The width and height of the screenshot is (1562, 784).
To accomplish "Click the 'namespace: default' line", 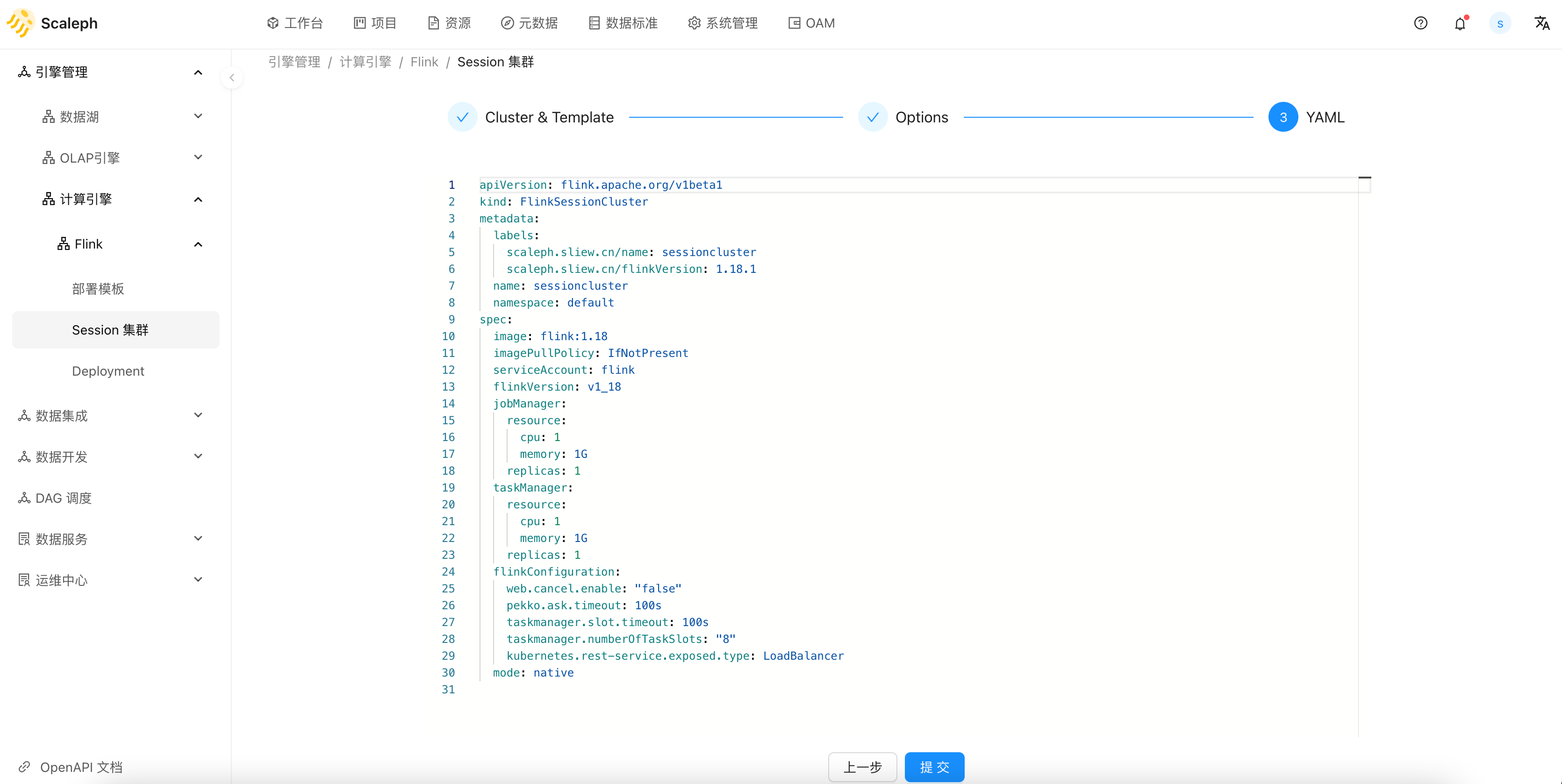I will (x=553, y=303).
